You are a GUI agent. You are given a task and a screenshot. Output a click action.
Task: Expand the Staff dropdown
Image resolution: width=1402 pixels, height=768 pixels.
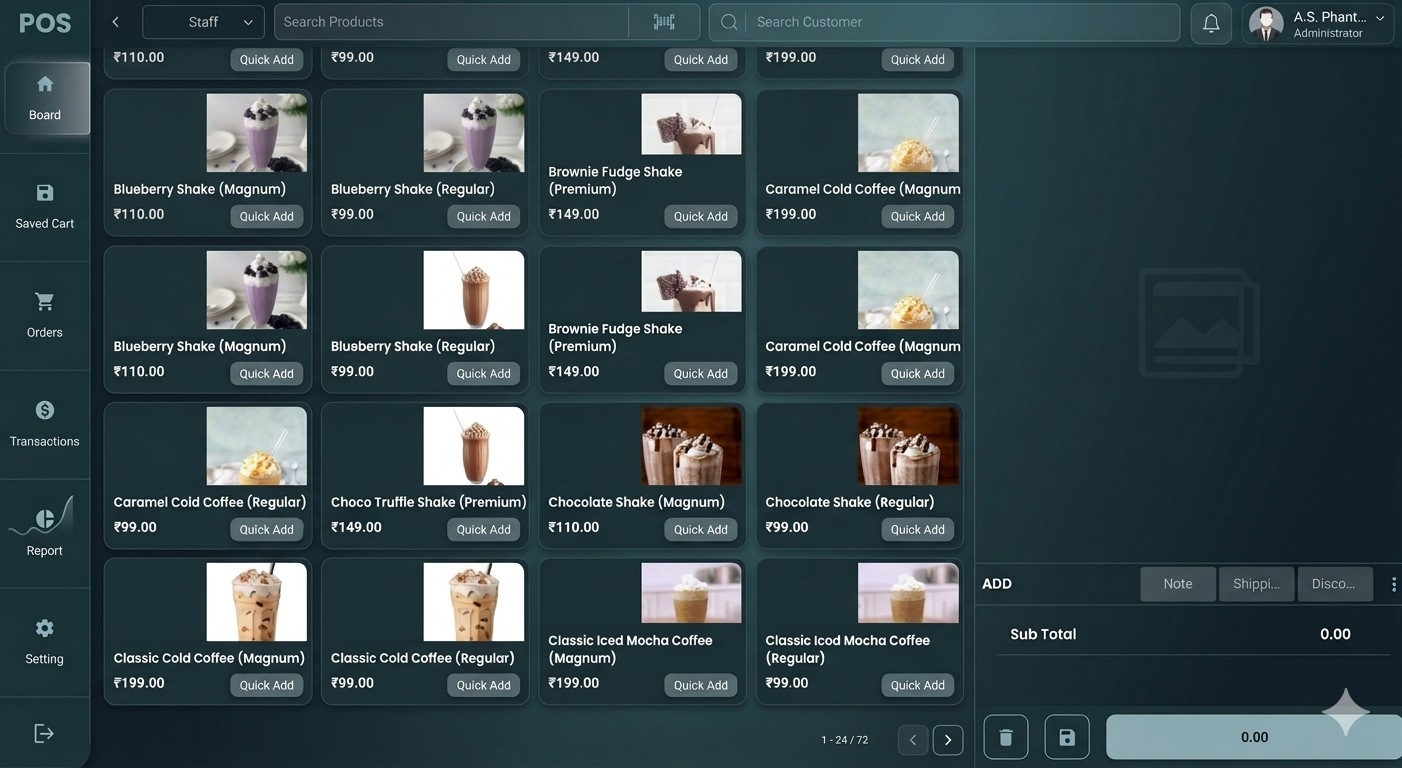[204, 22]
